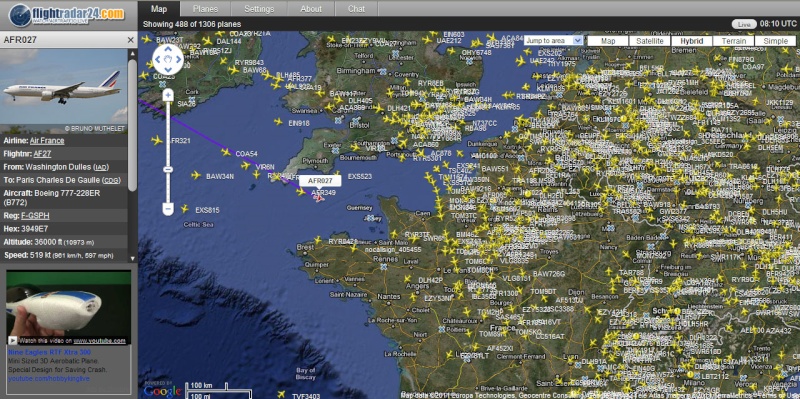Viewport: 800px width, 399px height.
Task: Select the EXS815 plane icon
Action: tap(185, 209)
